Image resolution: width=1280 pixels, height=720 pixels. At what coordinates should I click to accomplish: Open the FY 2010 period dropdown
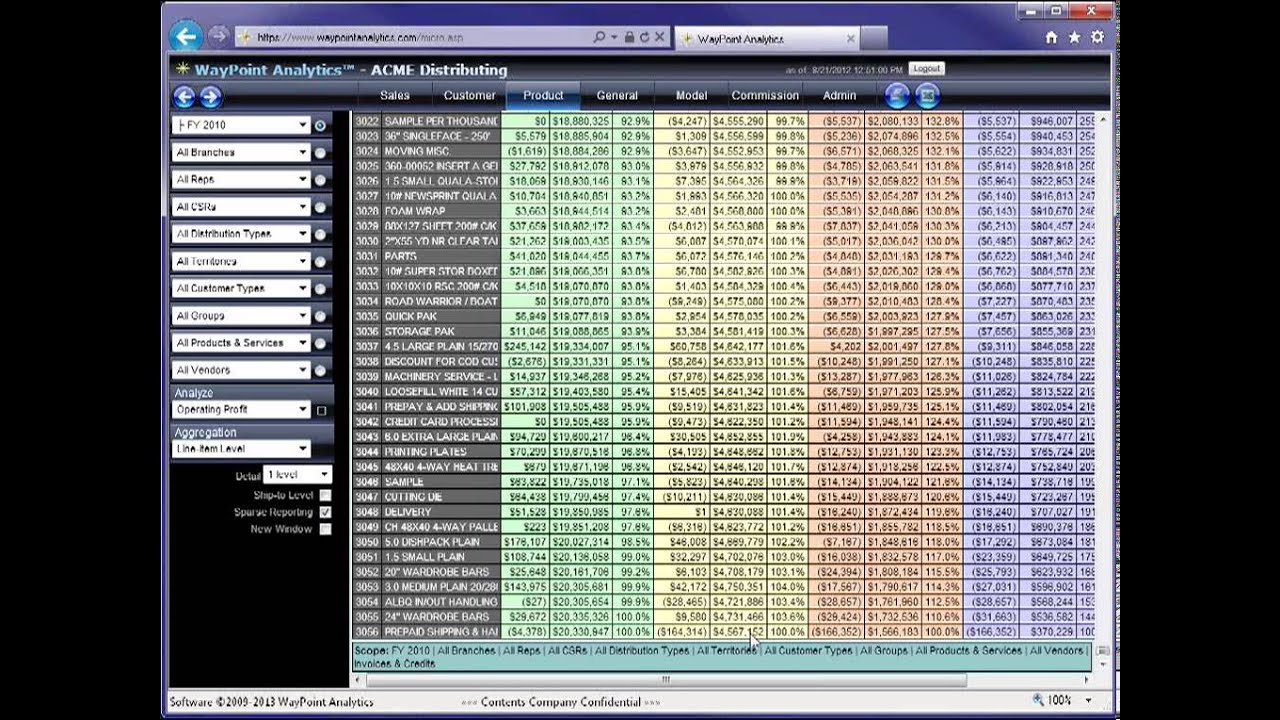click(x=240, y=125)
